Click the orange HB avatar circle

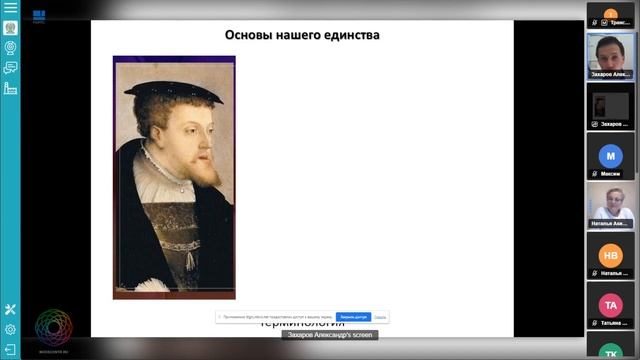click(611, 256)
